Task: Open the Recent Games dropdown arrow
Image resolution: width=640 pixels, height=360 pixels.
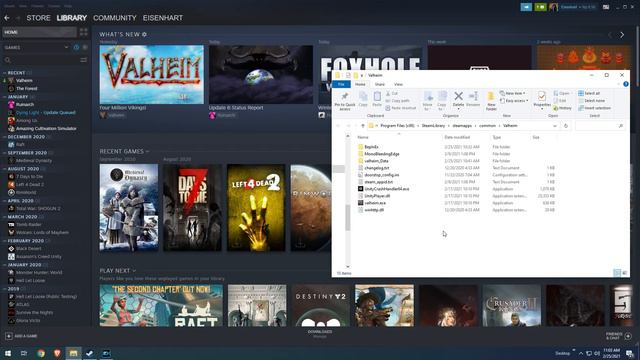Action: coord(147,151)
